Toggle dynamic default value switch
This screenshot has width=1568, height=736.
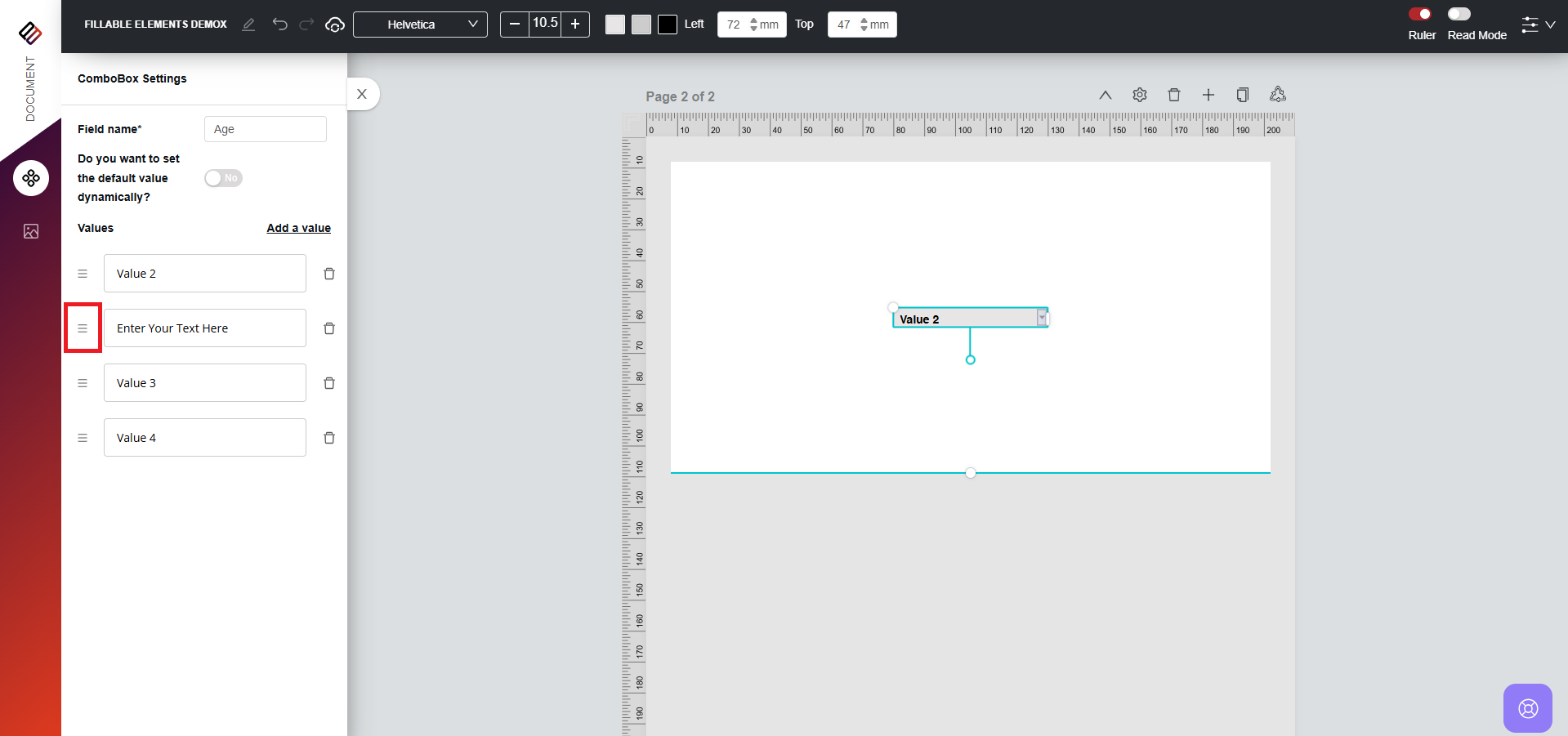[223, 178]
